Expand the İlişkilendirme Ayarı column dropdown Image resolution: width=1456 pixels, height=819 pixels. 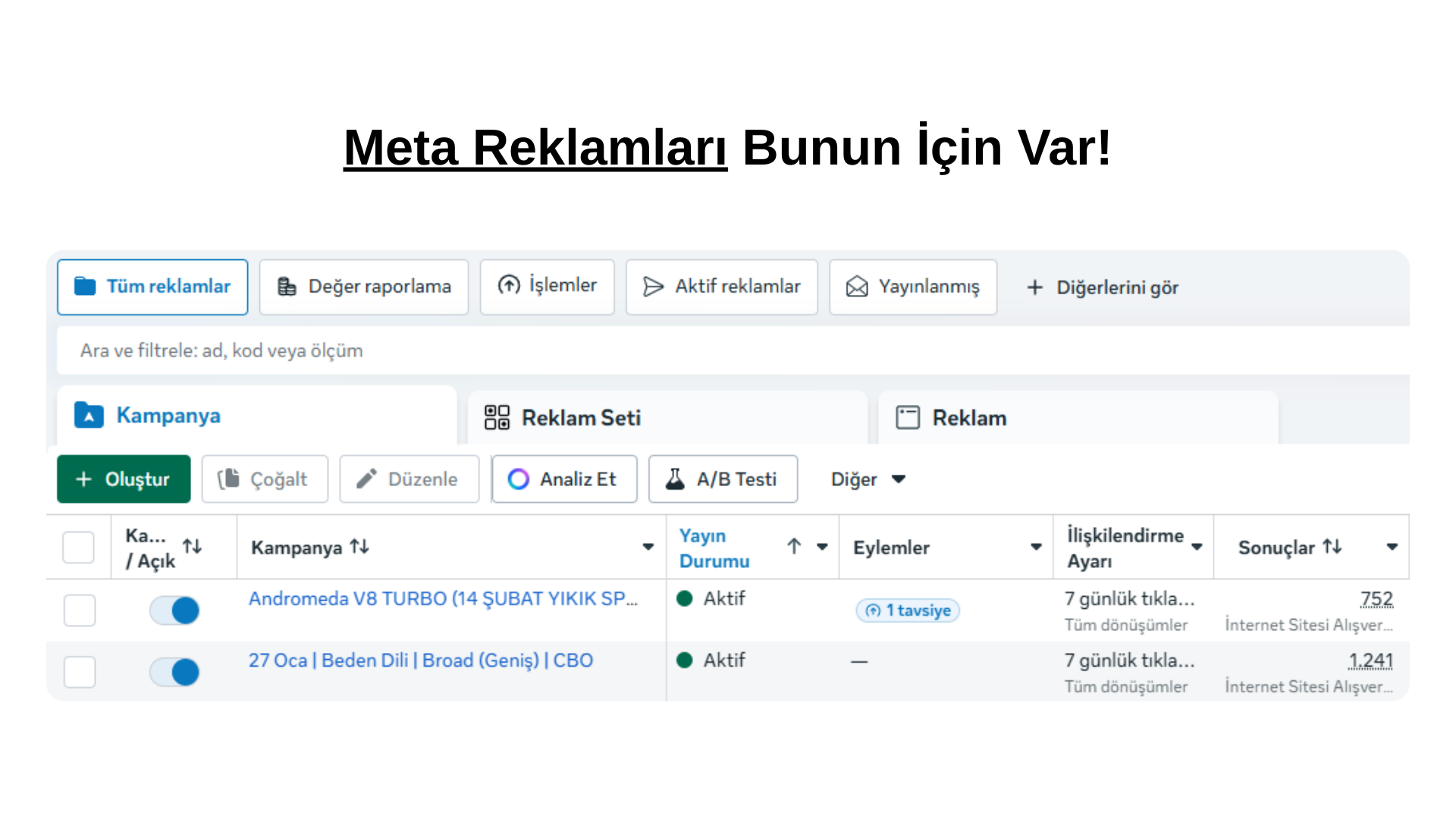(x=1197, y=546)
